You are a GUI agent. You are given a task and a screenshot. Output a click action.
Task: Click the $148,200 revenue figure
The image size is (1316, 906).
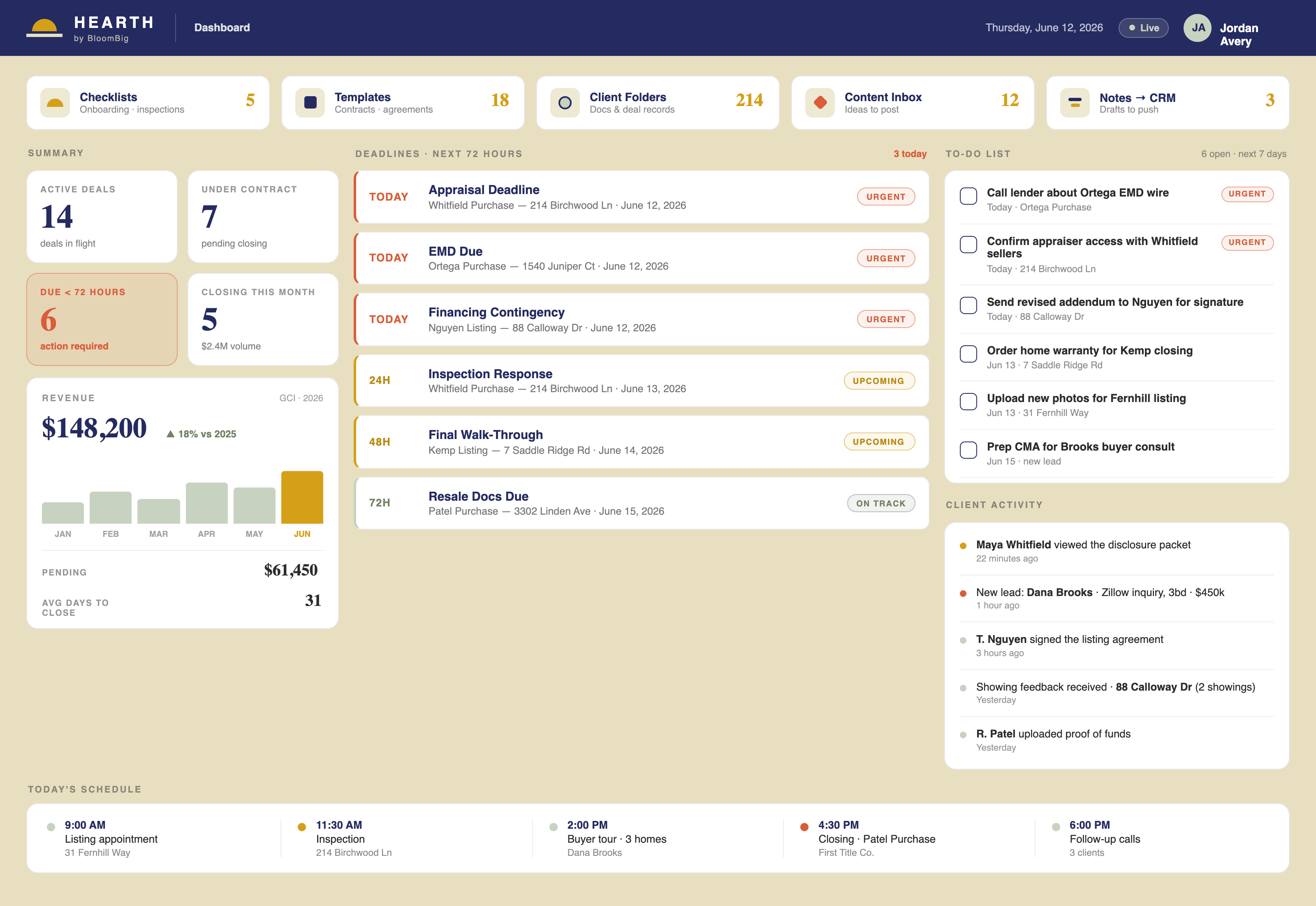pos(94,428)
